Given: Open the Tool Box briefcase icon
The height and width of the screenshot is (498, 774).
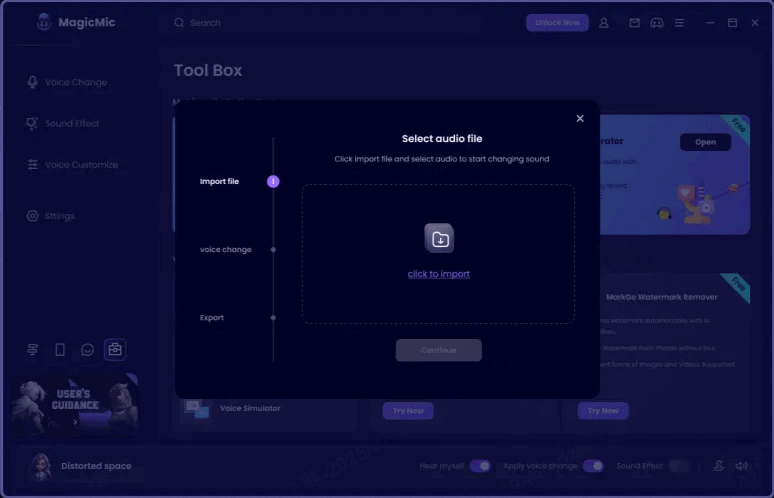Looking at the screenshot, I should (115, 349).
